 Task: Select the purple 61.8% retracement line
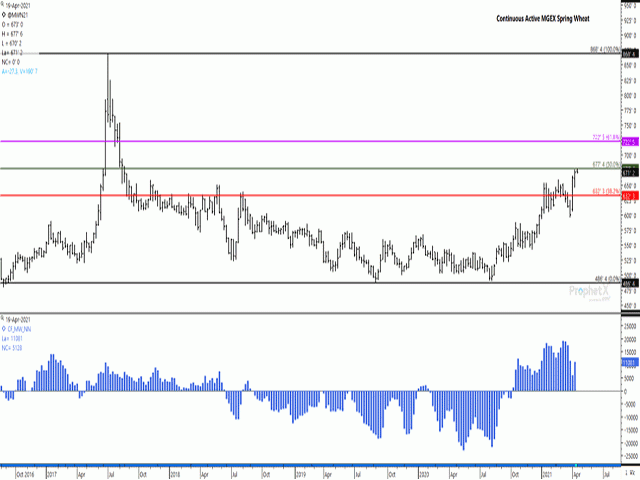300,141
